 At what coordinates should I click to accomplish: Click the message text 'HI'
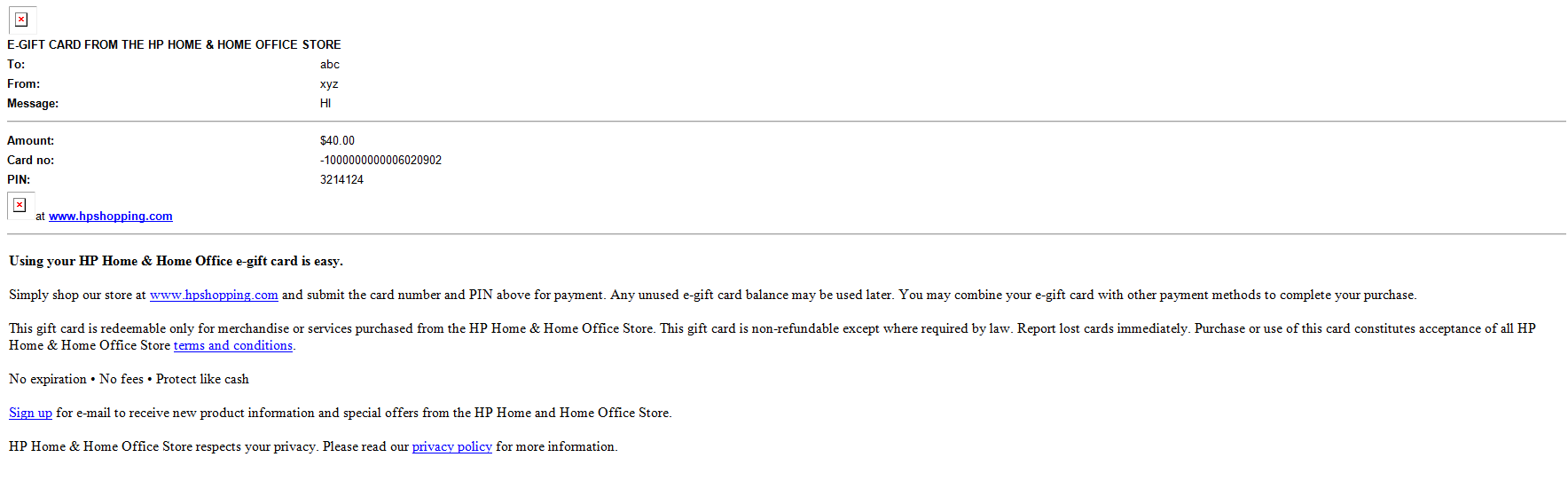325,104
